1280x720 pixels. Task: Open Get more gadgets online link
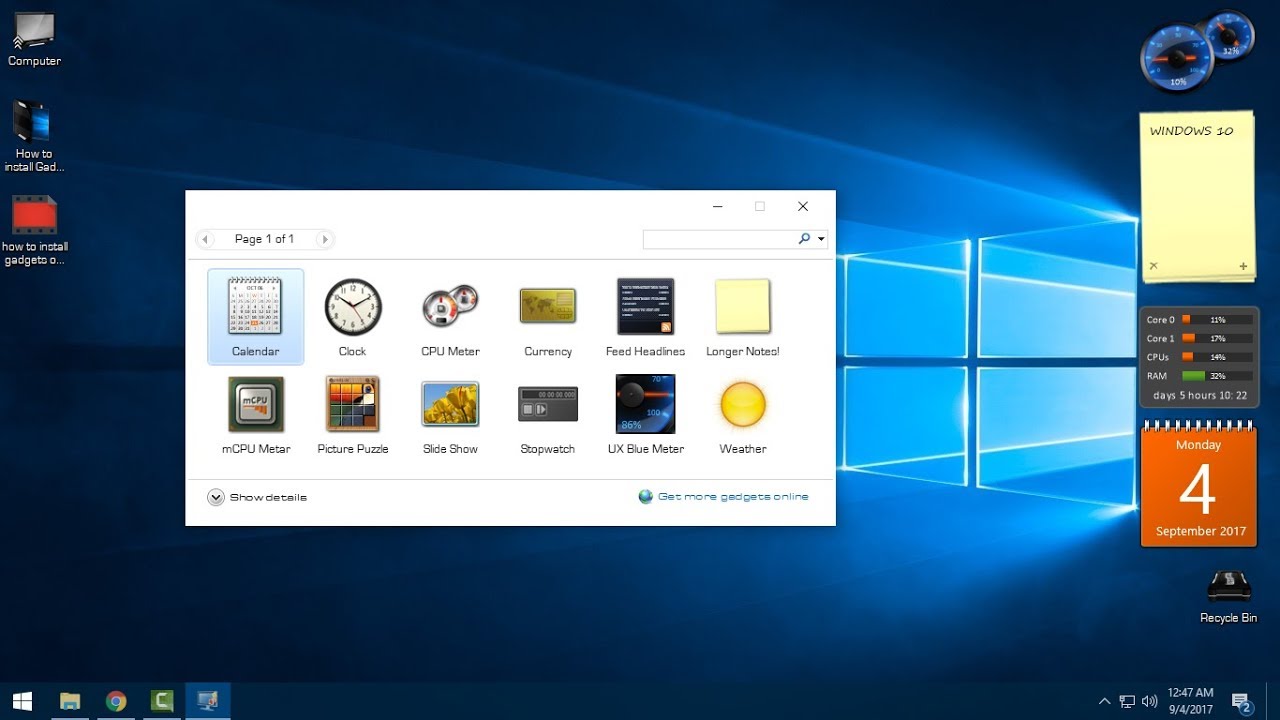point(723,496)
